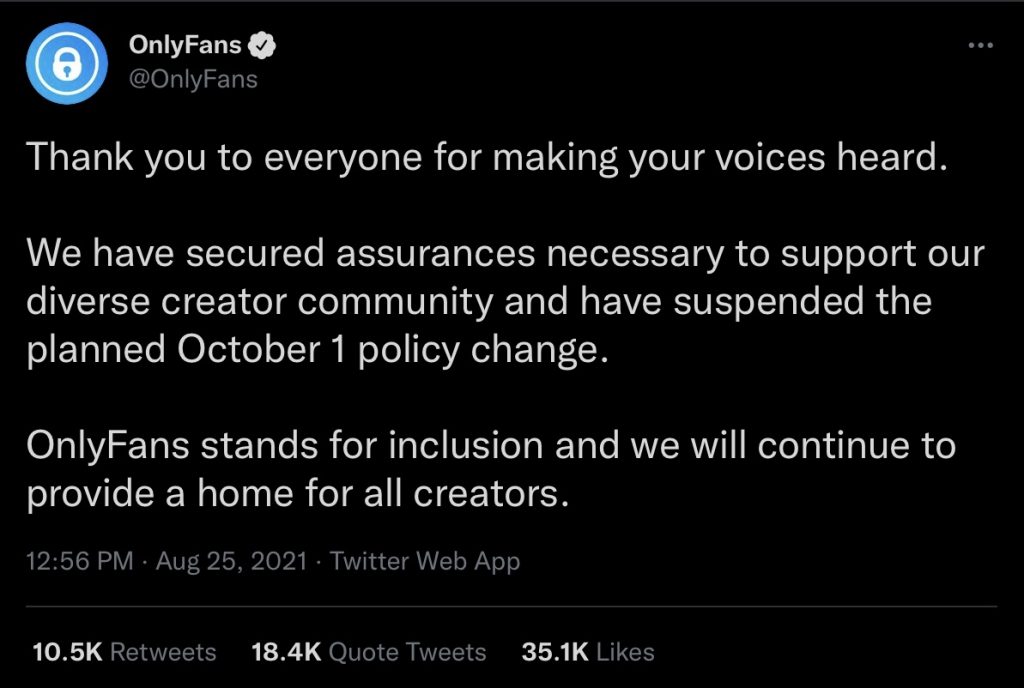The height and width of the screenshot is (688, 1024).
Task: Click the 18.4K Quote Tweets label
Action: [368, 651]
